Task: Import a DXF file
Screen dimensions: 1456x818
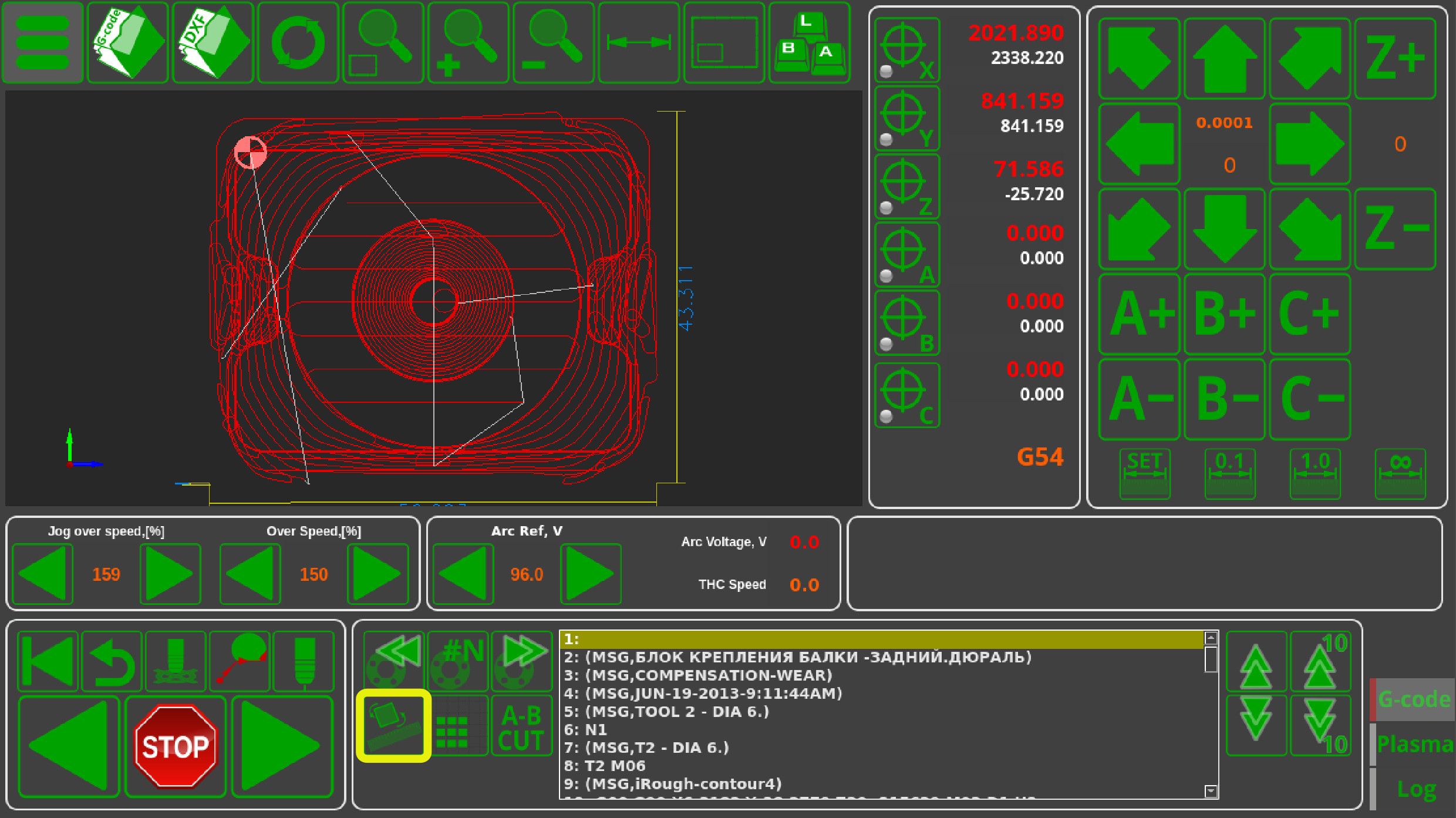Action: coord(213,42)
